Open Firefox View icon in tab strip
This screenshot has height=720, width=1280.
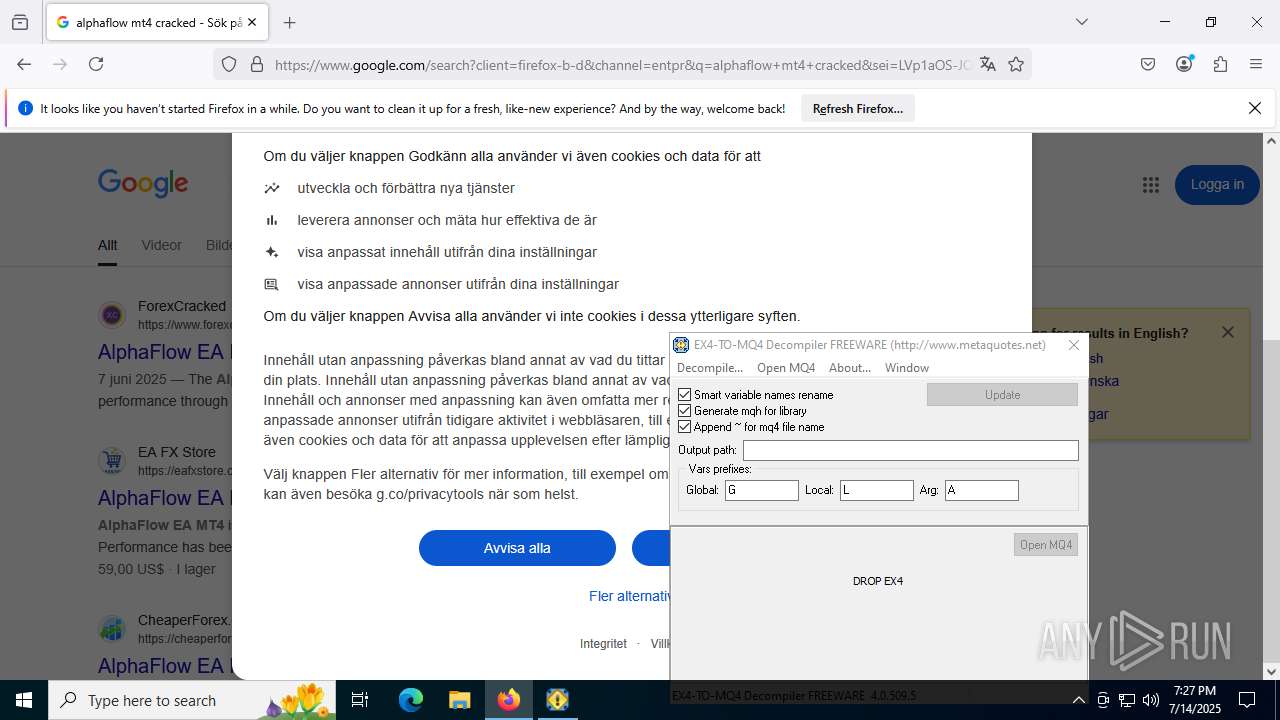20,22
